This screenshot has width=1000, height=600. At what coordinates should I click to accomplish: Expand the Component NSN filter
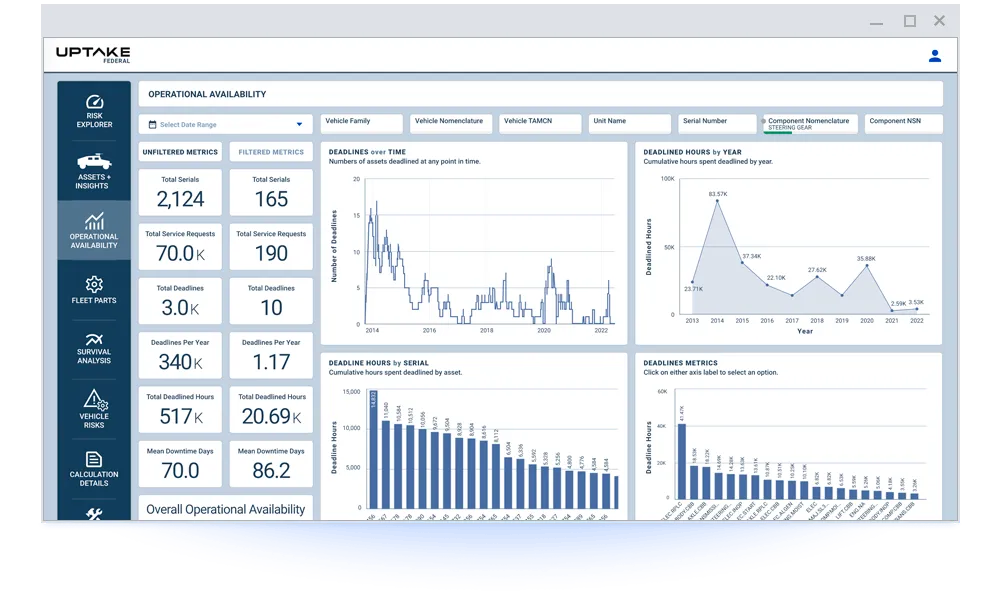903,123
